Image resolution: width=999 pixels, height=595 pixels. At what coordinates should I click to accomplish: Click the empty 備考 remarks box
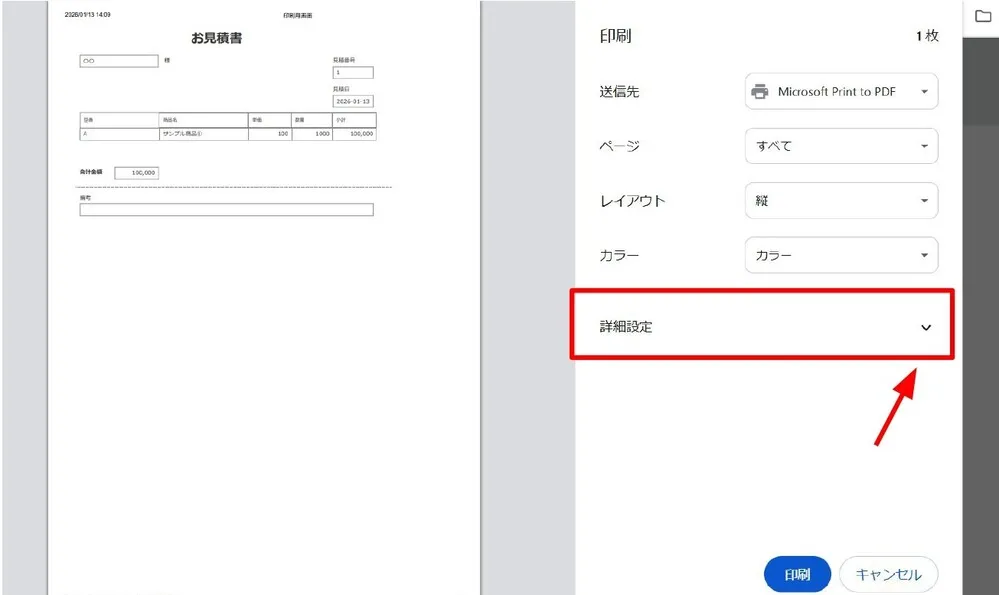pyautogui.click(x=226, y=210)
